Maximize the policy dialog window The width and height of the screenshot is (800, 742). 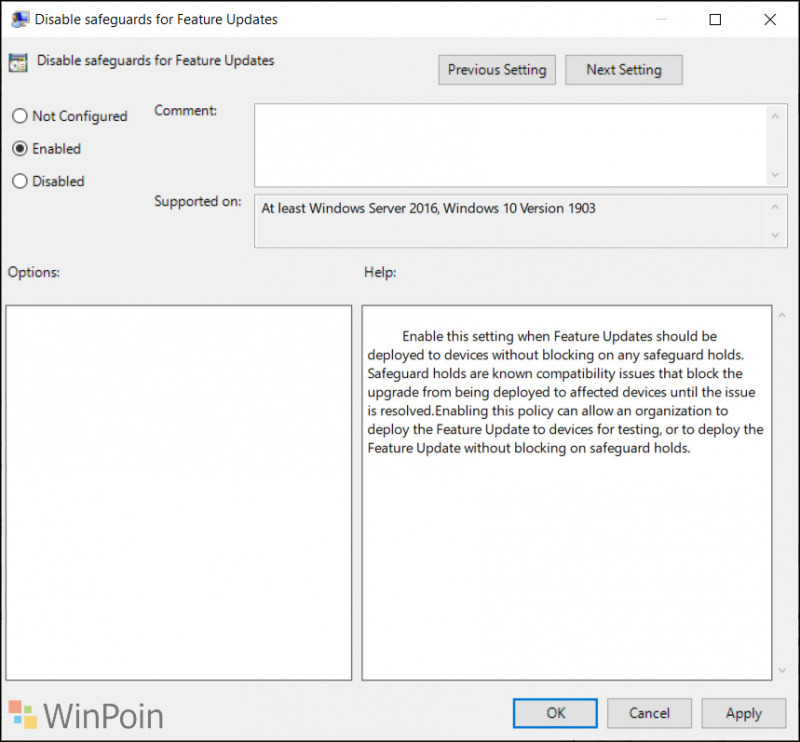715,19
